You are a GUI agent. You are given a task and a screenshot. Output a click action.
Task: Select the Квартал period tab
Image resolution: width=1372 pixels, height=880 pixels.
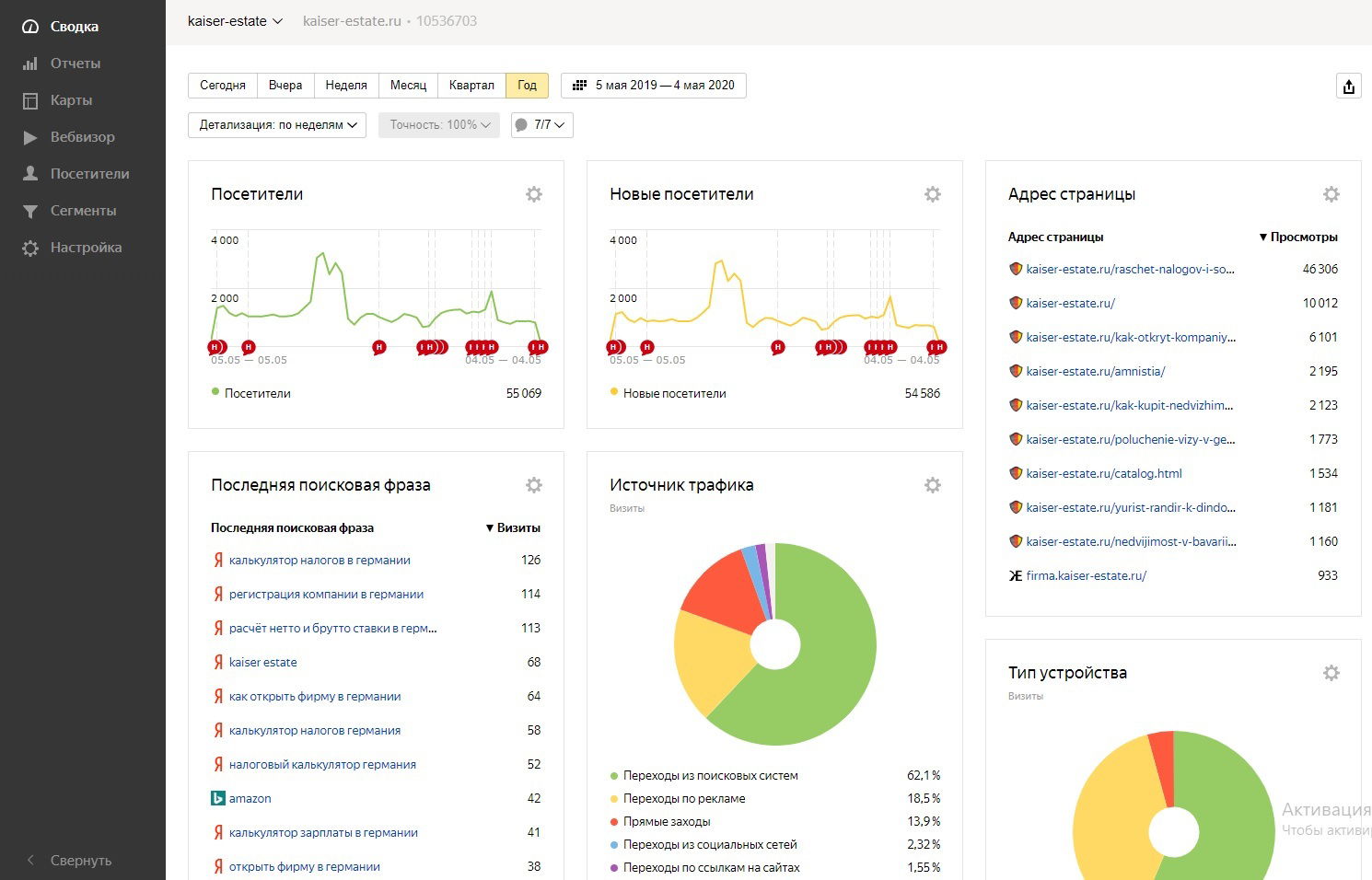471,86
